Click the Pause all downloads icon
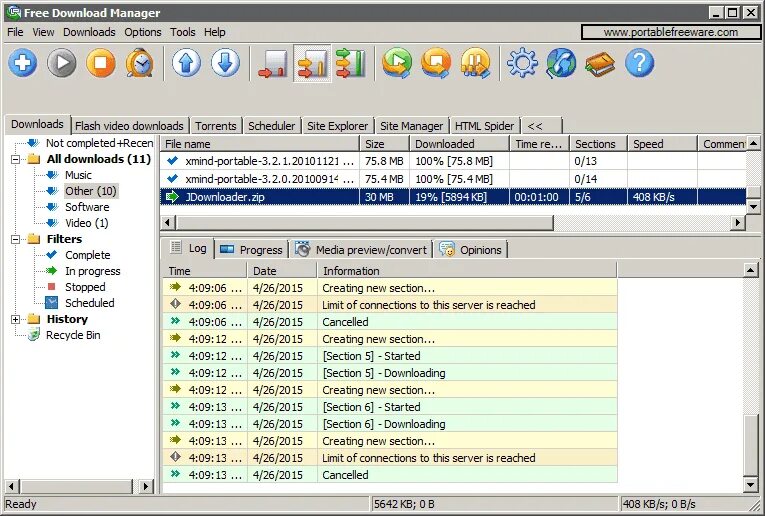 [x=475, y=63]
